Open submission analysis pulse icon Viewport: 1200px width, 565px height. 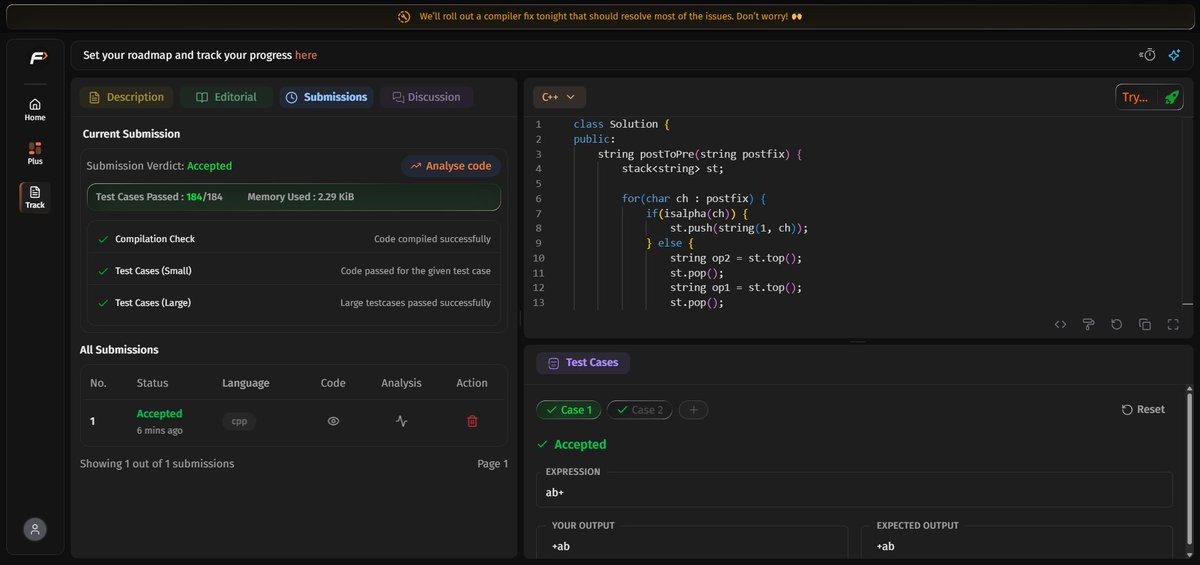coord(401,421)
